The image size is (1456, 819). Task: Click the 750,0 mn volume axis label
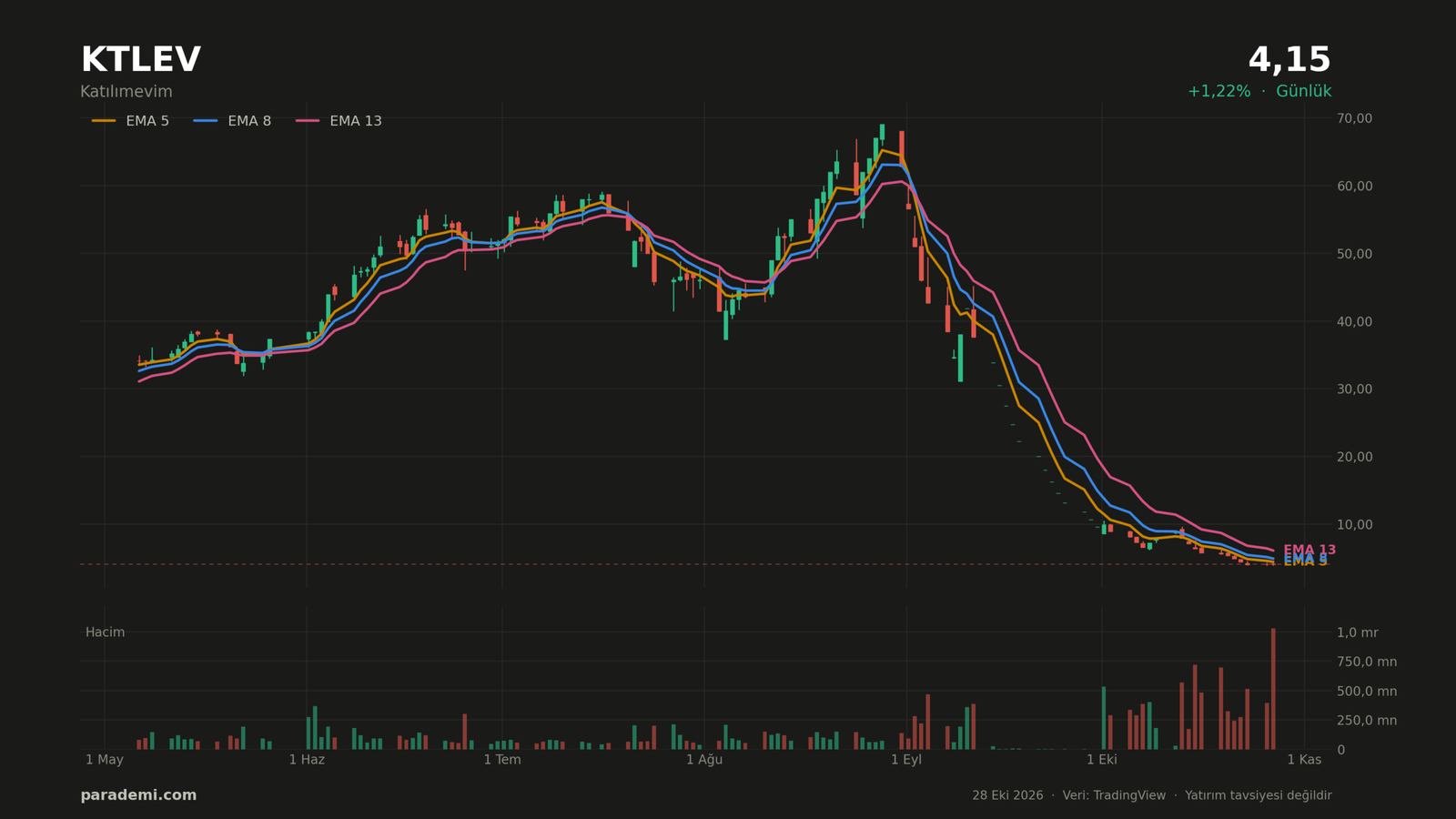(x=1367, y=662)
